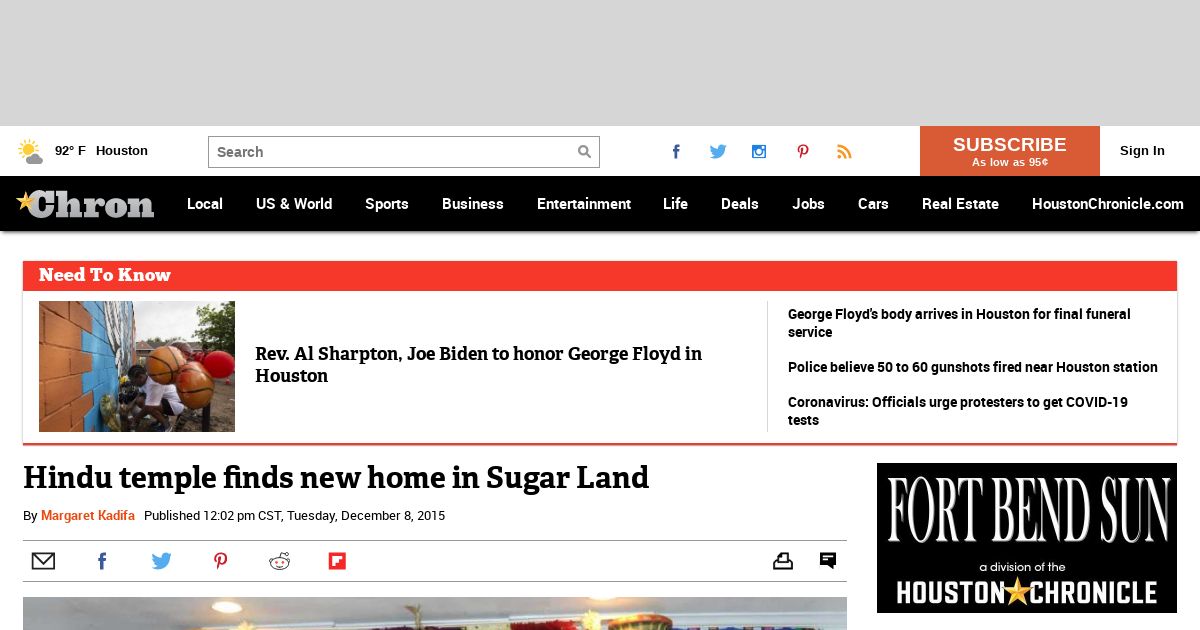The image size is (1200, 630).
Task: Open the Life menu
Action: point(675,204)
